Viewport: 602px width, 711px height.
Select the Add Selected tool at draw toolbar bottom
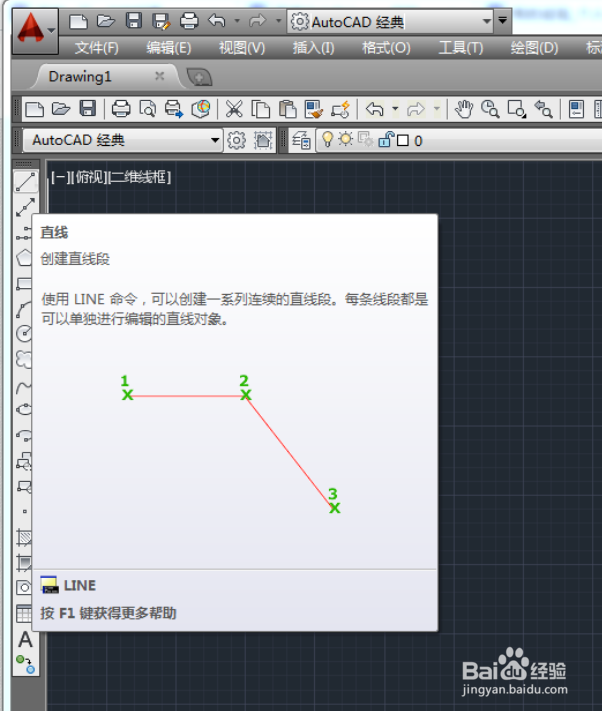25,664
